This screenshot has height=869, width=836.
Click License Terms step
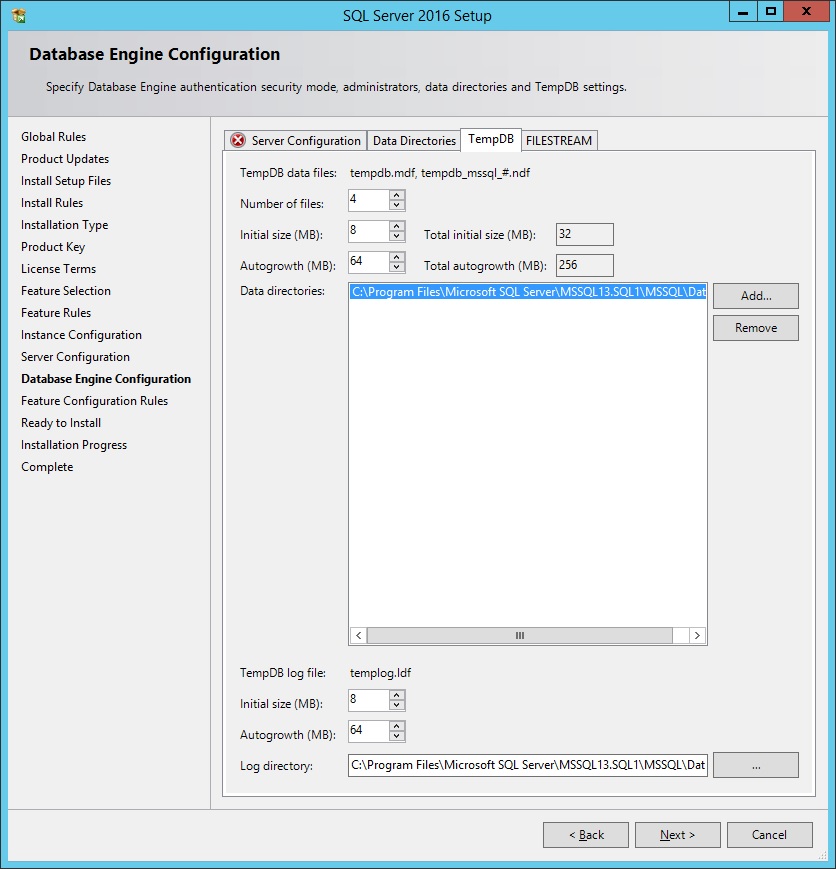pyautogui.click(x=58, y=269)
